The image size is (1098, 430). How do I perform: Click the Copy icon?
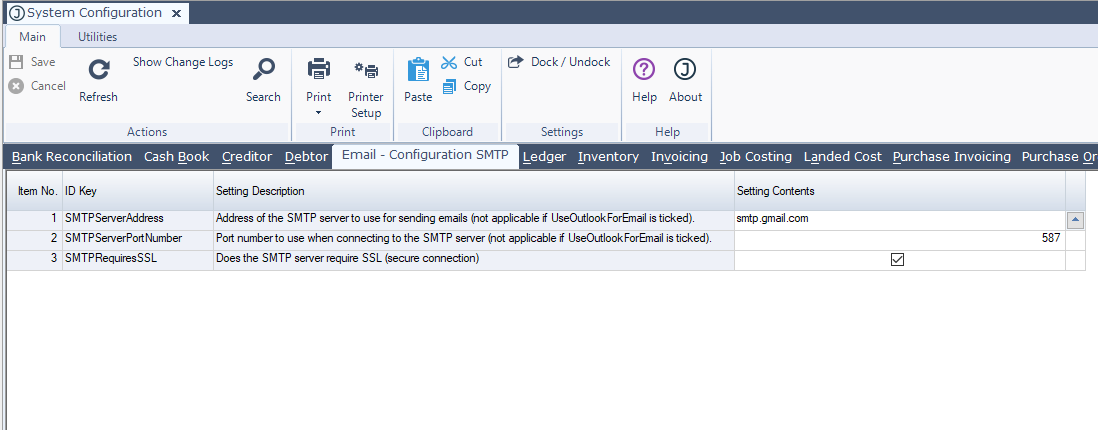(x=449, y=87)
